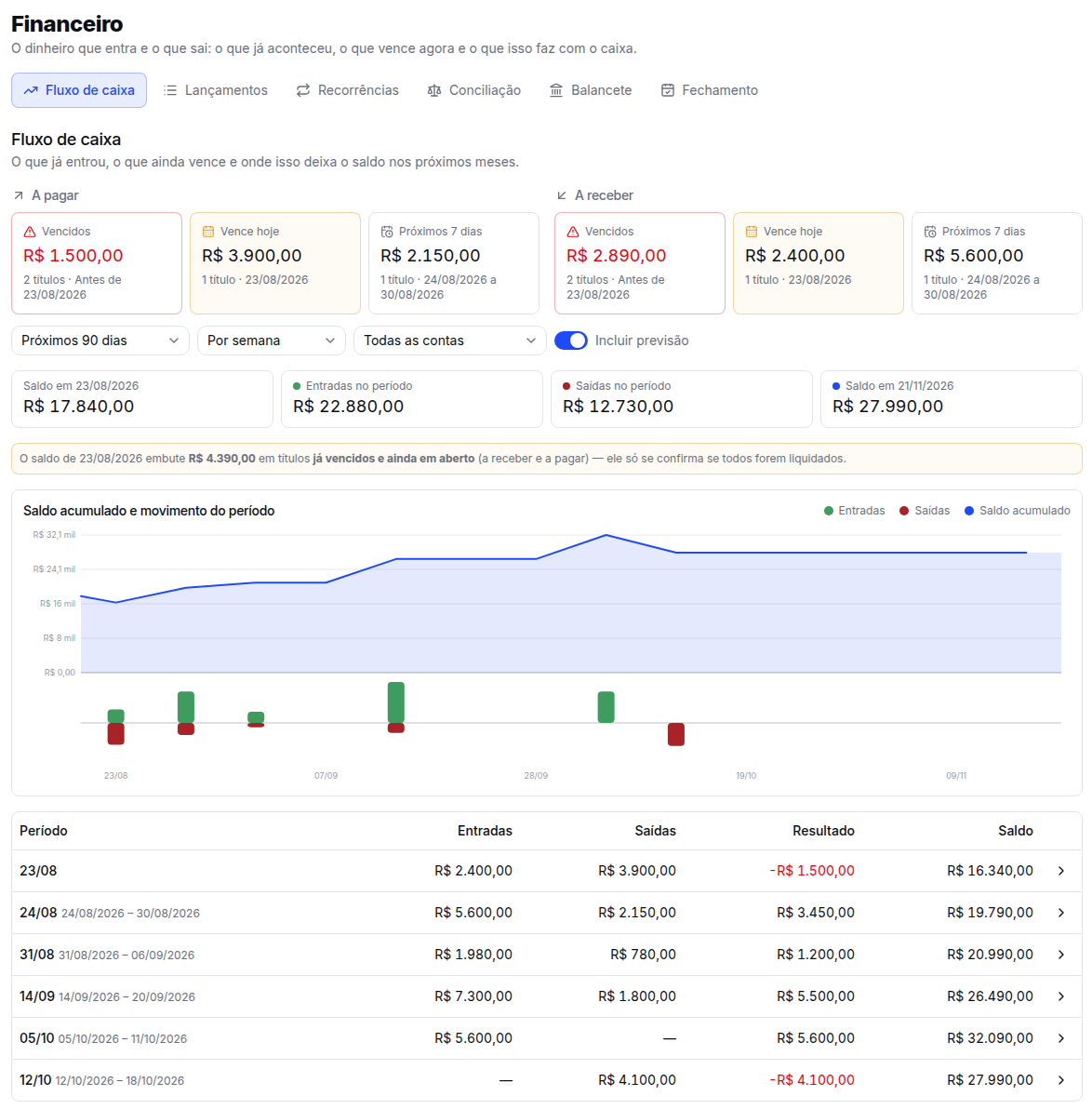Click the R$ 12.730,00 saídas value
Image resolution: width=1092 pixels, height=1109 pixels.
point(619,407)
